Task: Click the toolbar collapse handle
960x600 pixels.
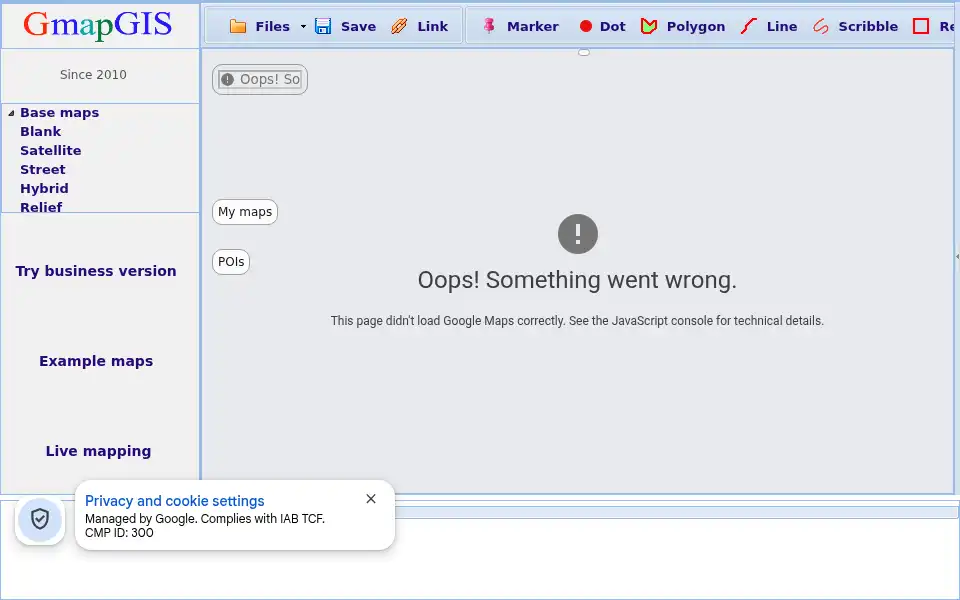Action: click(x=584, y=53)
